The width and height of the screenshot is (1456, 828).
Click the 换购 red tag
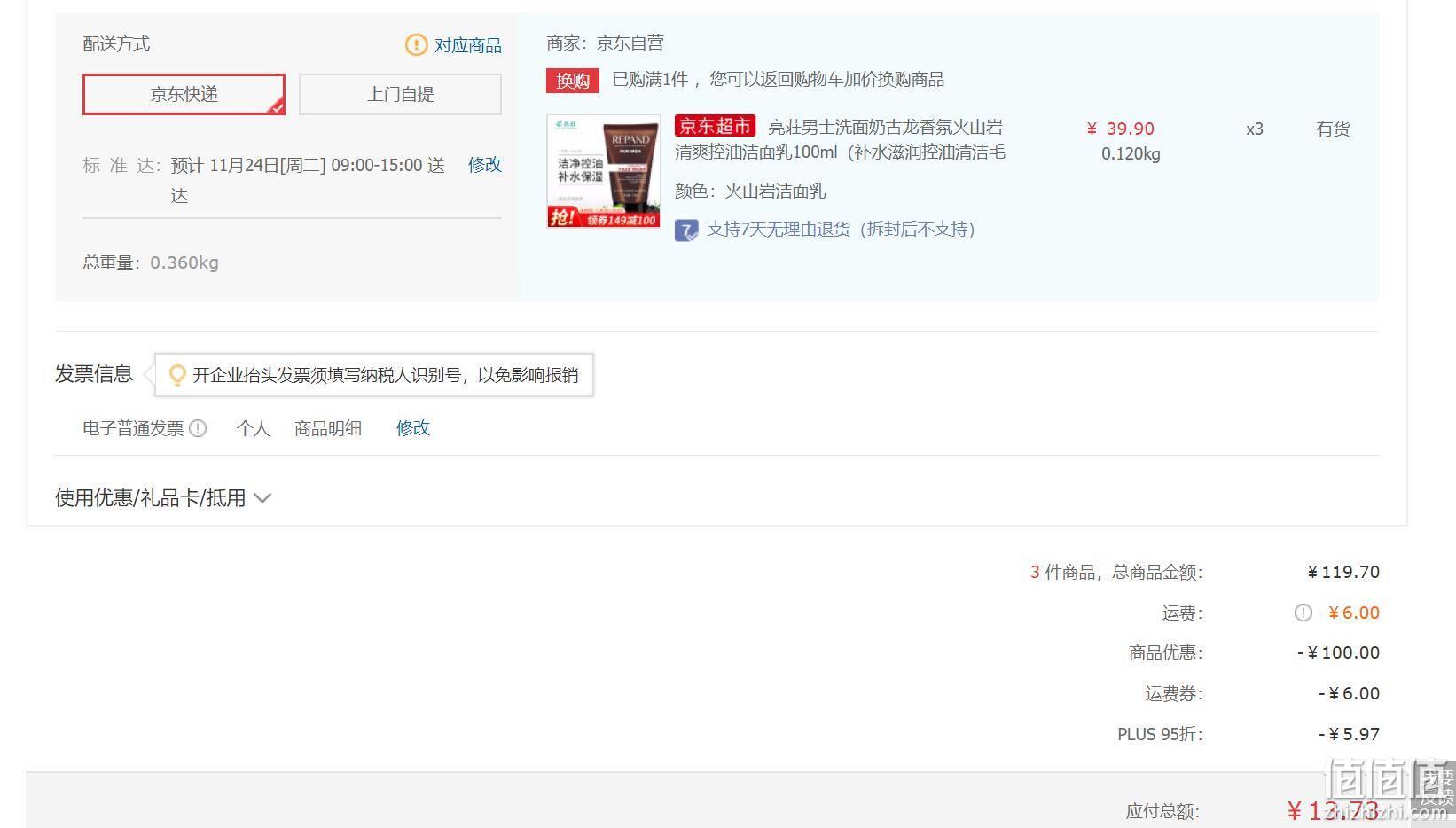pyautogui.click(x=573, y=81)
